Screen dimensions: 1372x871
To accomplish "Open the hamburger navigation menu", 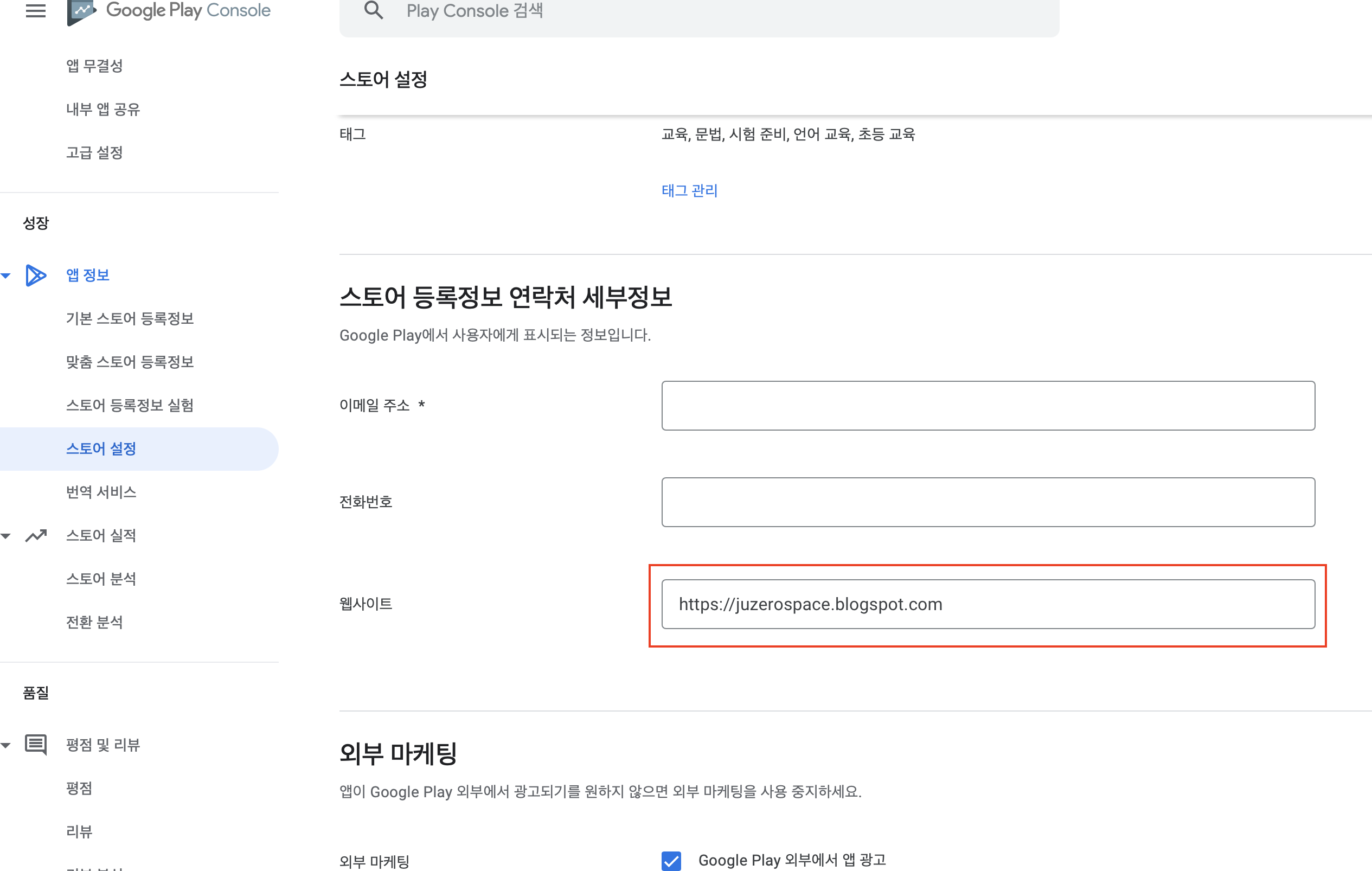I will click(35, 10).
